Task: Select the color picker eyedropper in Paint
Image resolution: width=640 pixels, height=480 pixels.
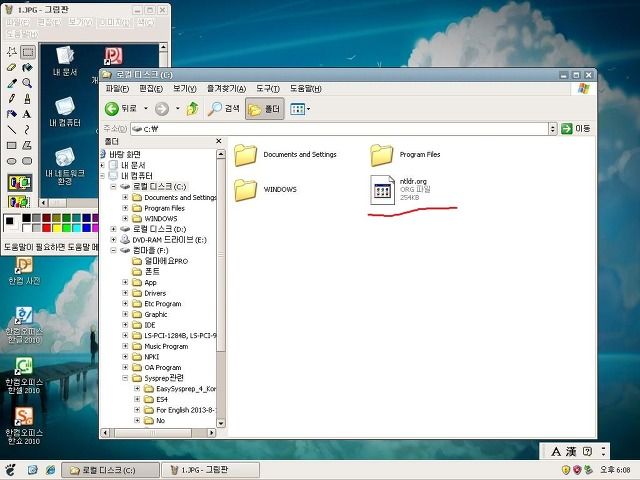Action: click(11, 83)
